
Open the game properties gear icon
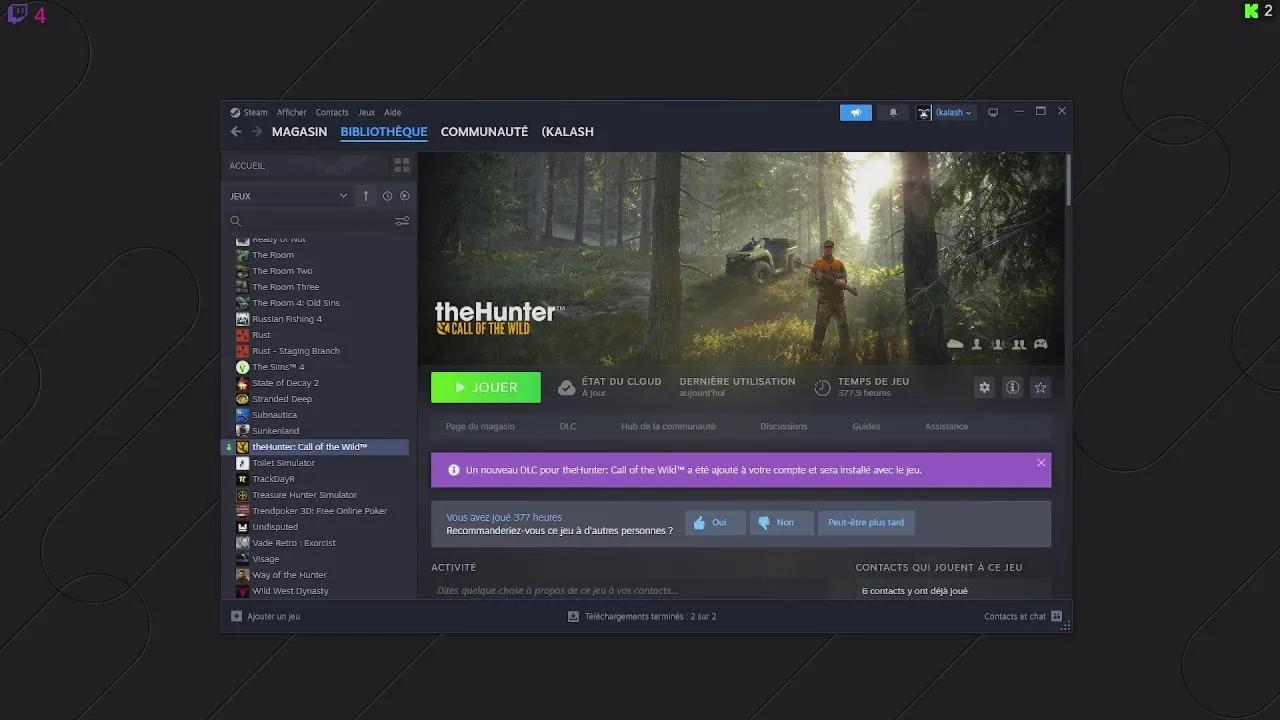click(x=984, y=387)
